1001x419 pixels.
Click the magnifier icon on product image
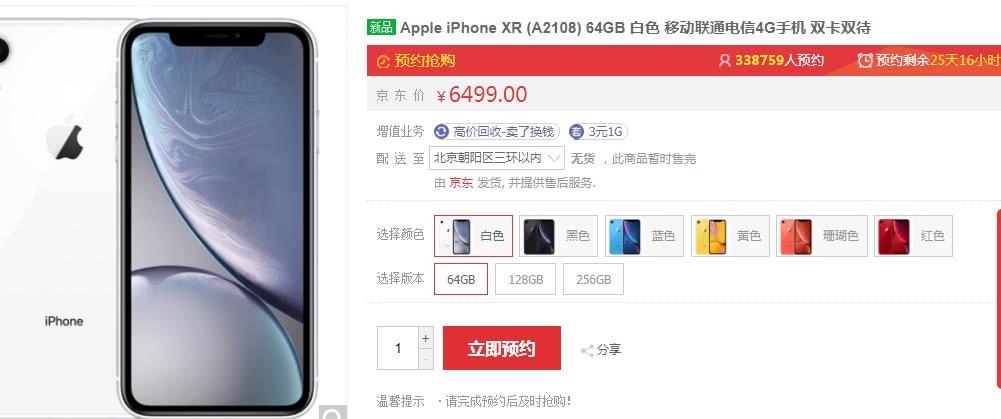333,414
